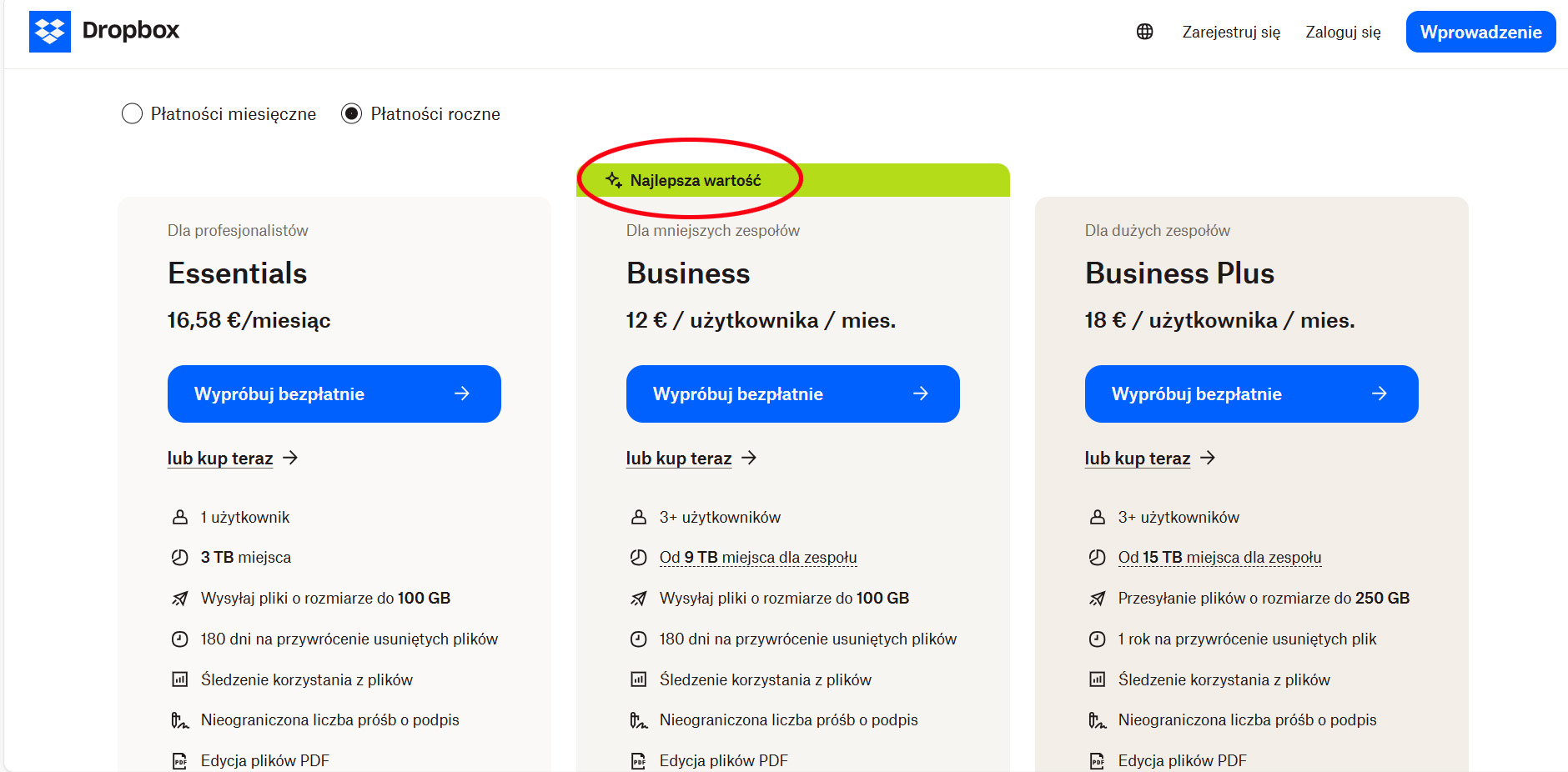
Task: Click the Wprowadzenie button
Action: 1481,32
